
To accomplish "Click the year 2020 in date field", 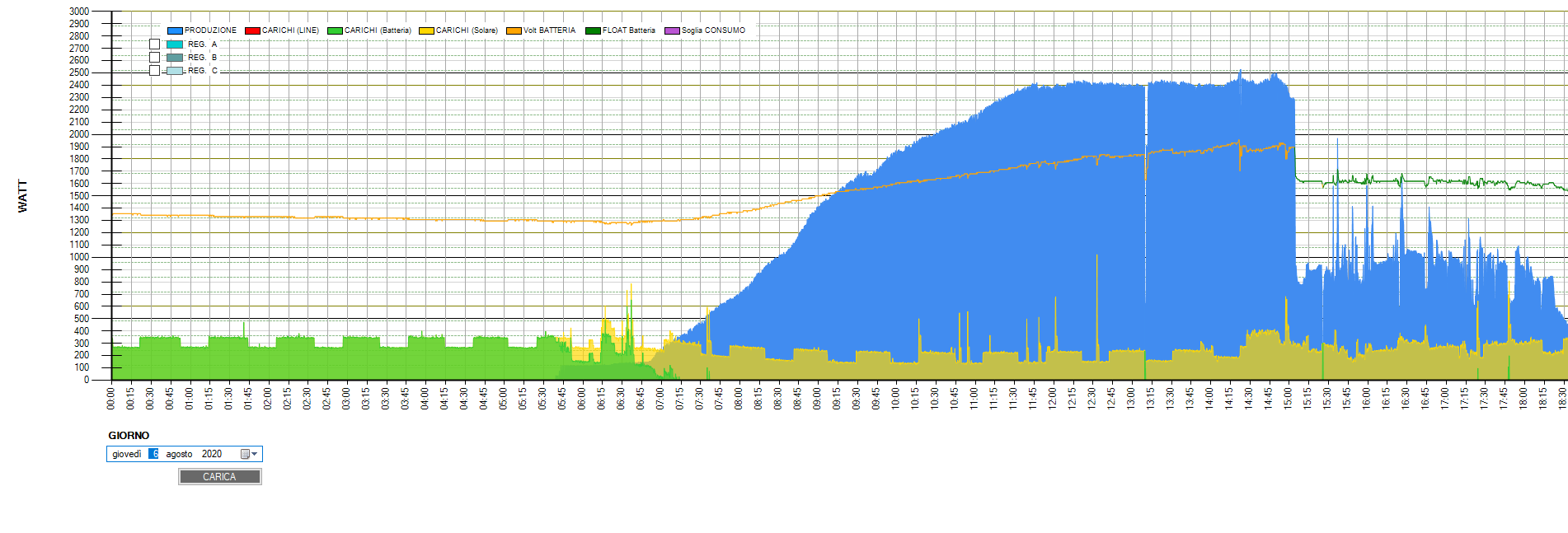I will 212,454.
